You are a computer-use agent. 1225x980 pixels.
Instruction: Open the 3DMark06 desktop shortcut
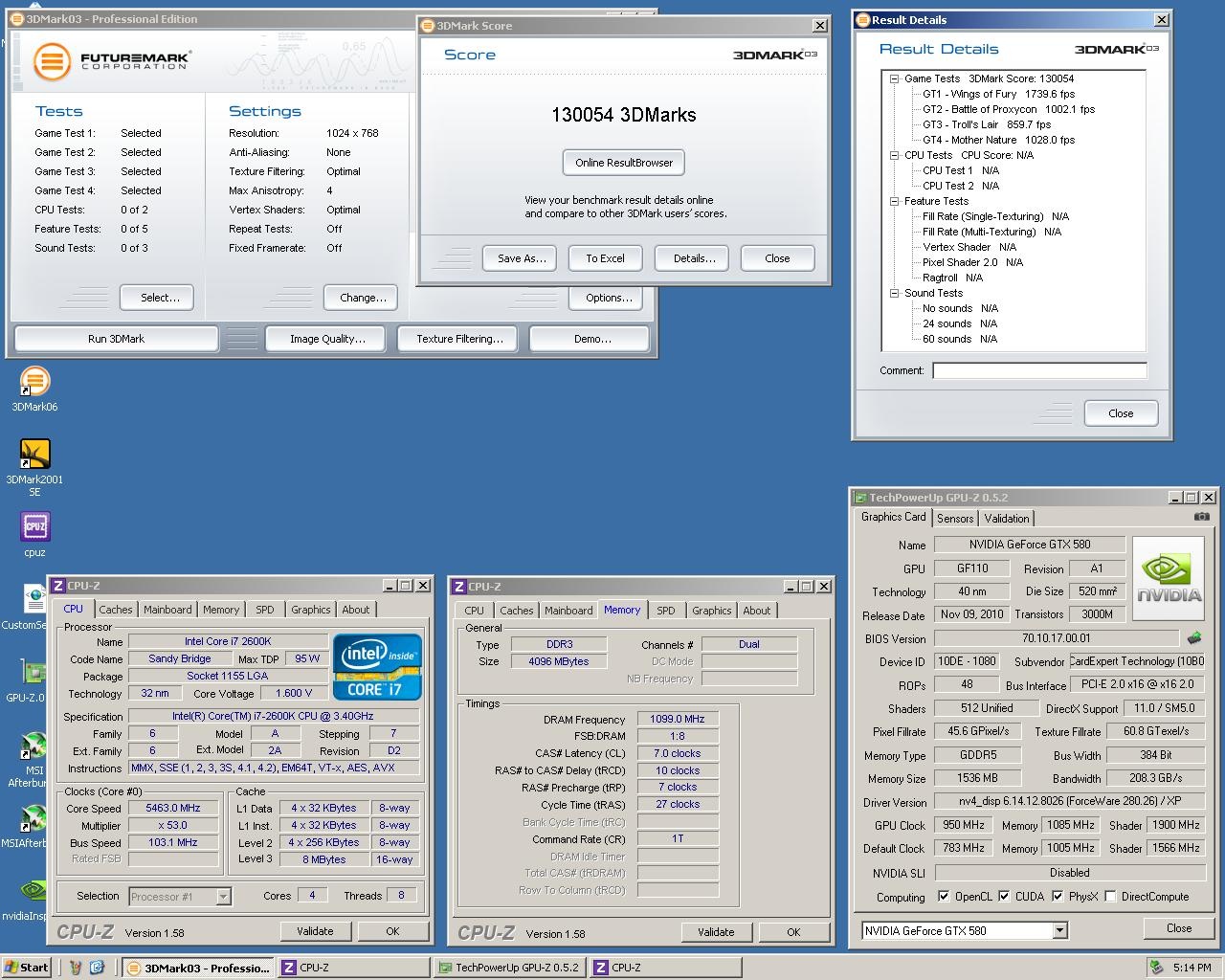click(34, 382)
